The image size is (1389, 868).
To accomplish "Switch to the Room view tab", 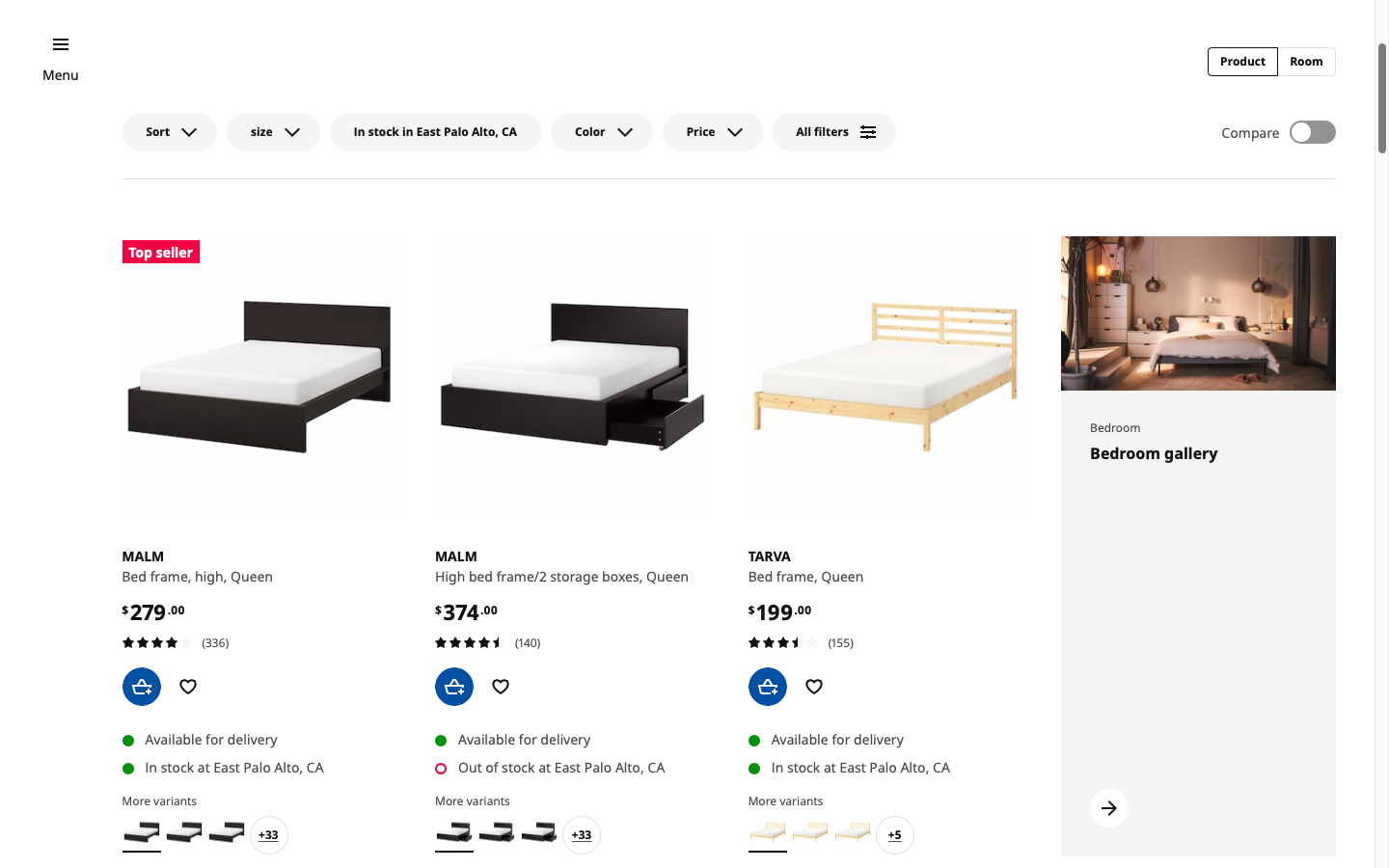I will [x=1306, y=62].
